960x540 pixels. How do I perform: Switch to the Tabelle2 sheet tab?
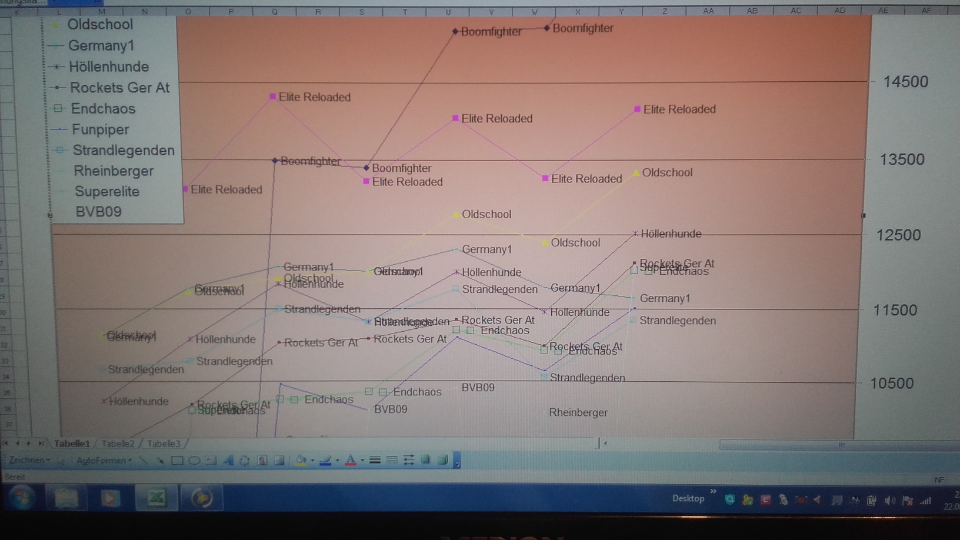(118, 443)
